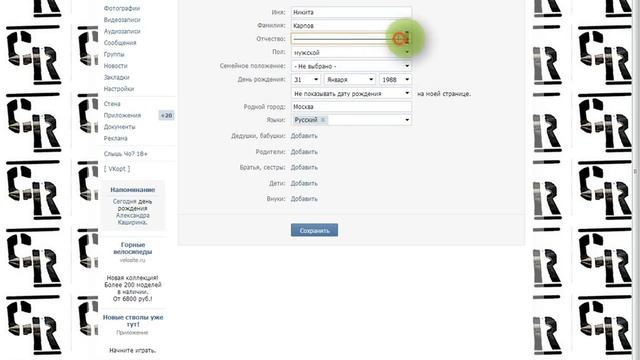Open Настройки in left menu
640x360 pixels.
119,88
